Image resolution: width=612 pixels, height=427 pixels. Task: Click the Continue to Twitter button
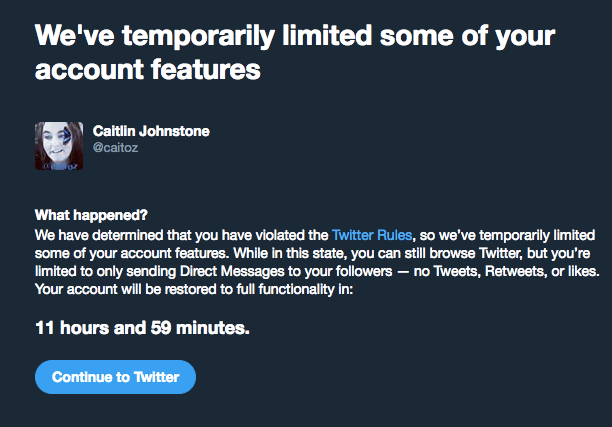coord(116,377)
